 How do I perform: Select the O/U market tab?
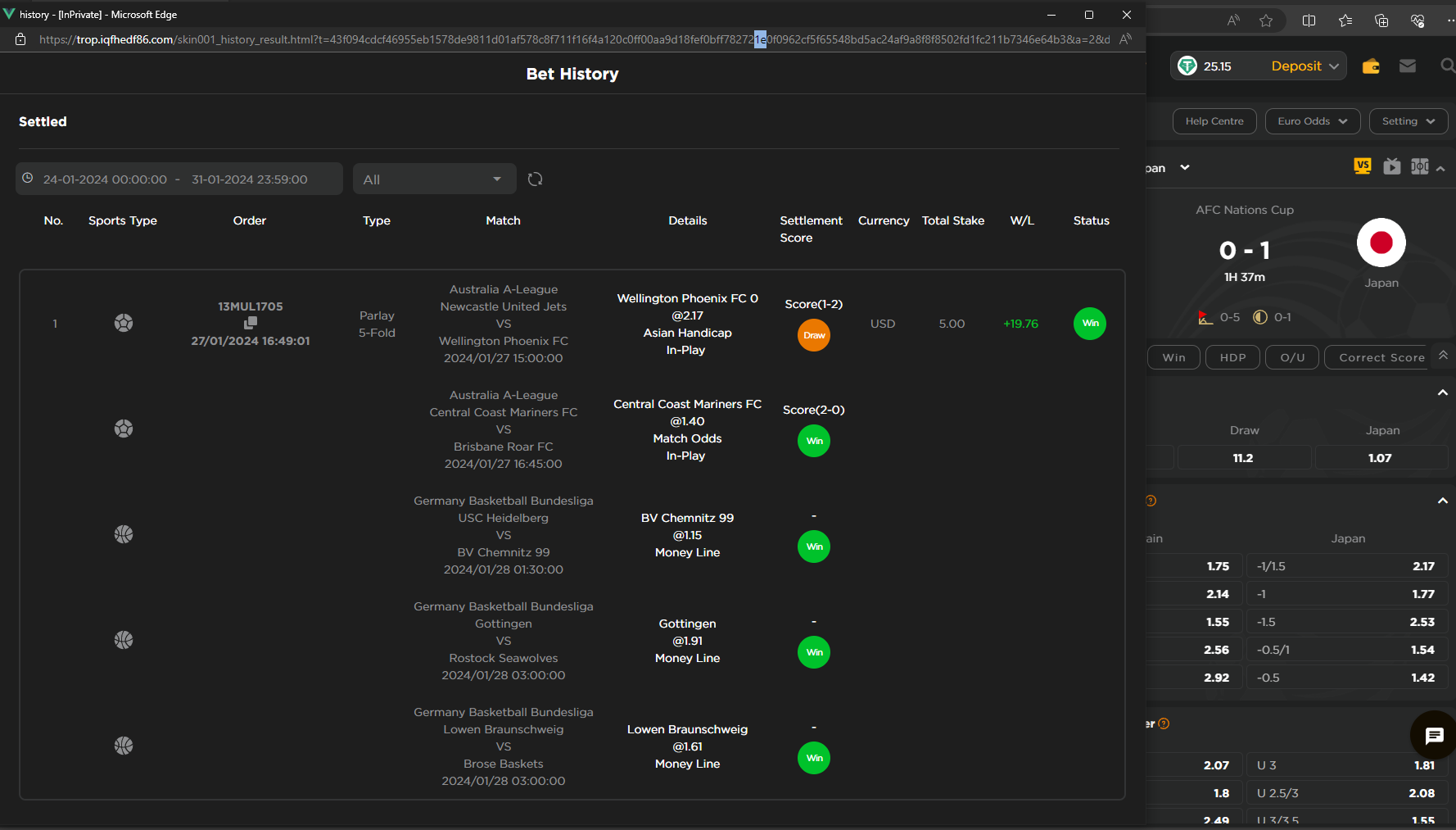(1292, 357)
